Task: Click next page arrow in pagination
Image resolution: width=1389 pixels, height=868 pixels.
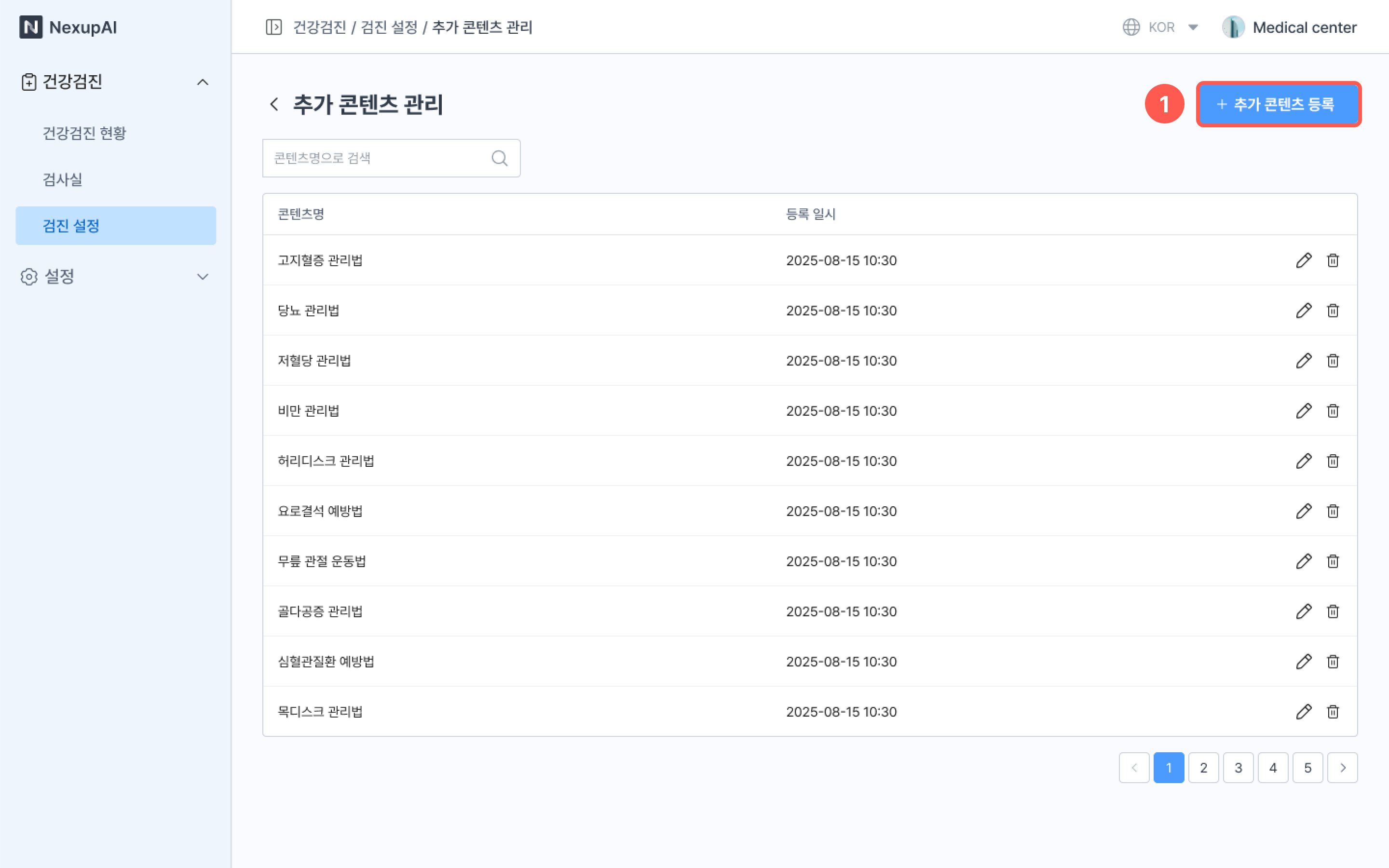Action: 1342,768
